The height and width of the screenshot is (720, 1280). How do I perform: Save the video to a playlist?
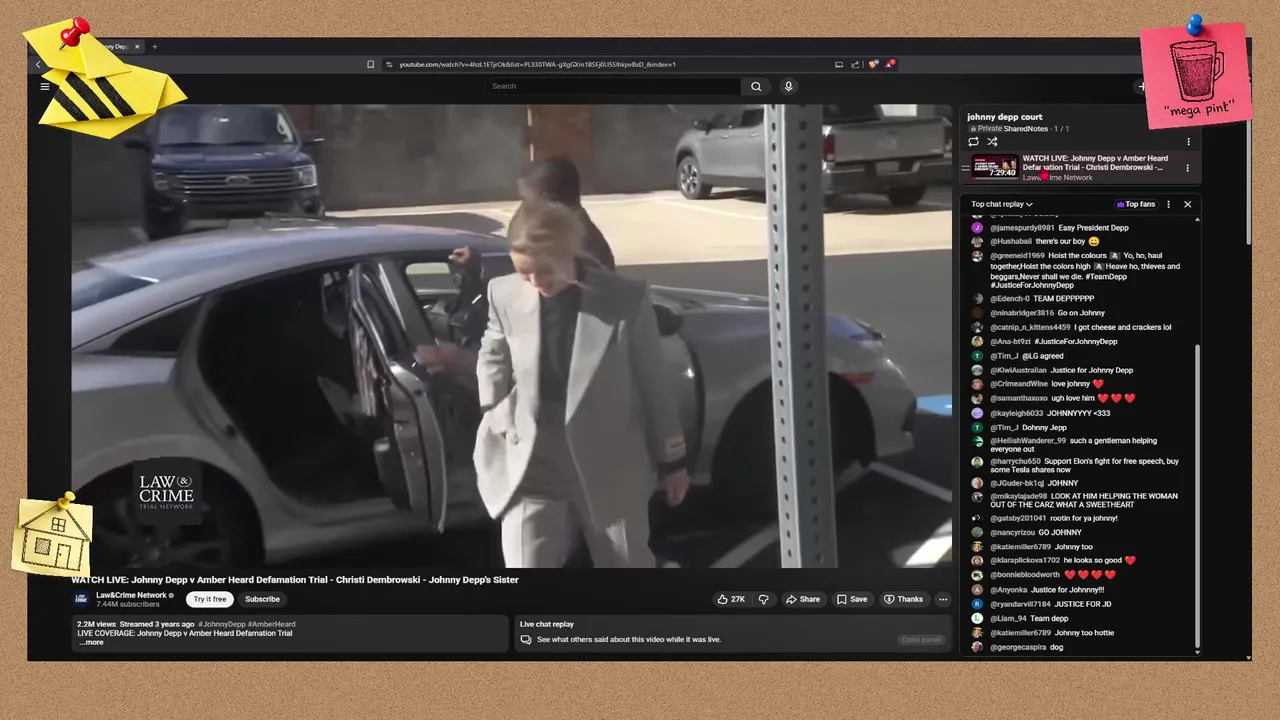(x=852, y=599)
